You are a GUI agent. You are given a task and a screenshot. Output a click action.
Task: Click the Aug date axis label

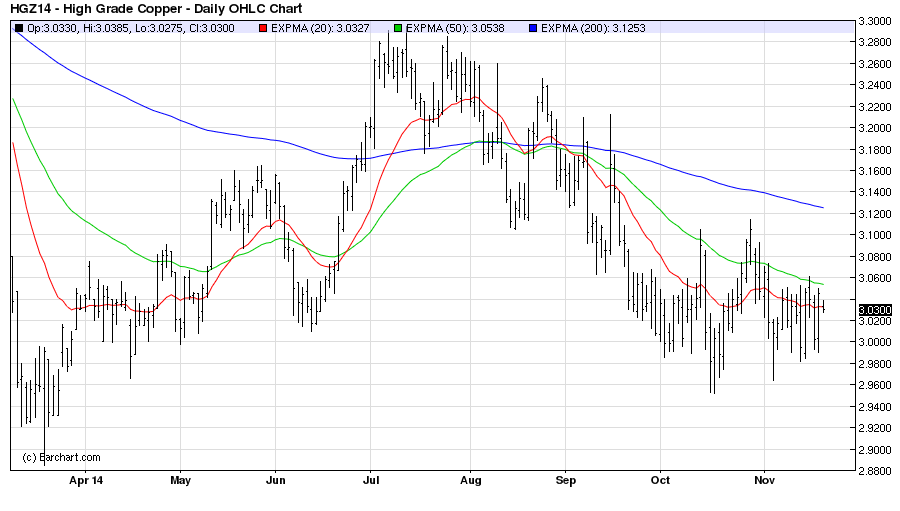click(471, 481)
